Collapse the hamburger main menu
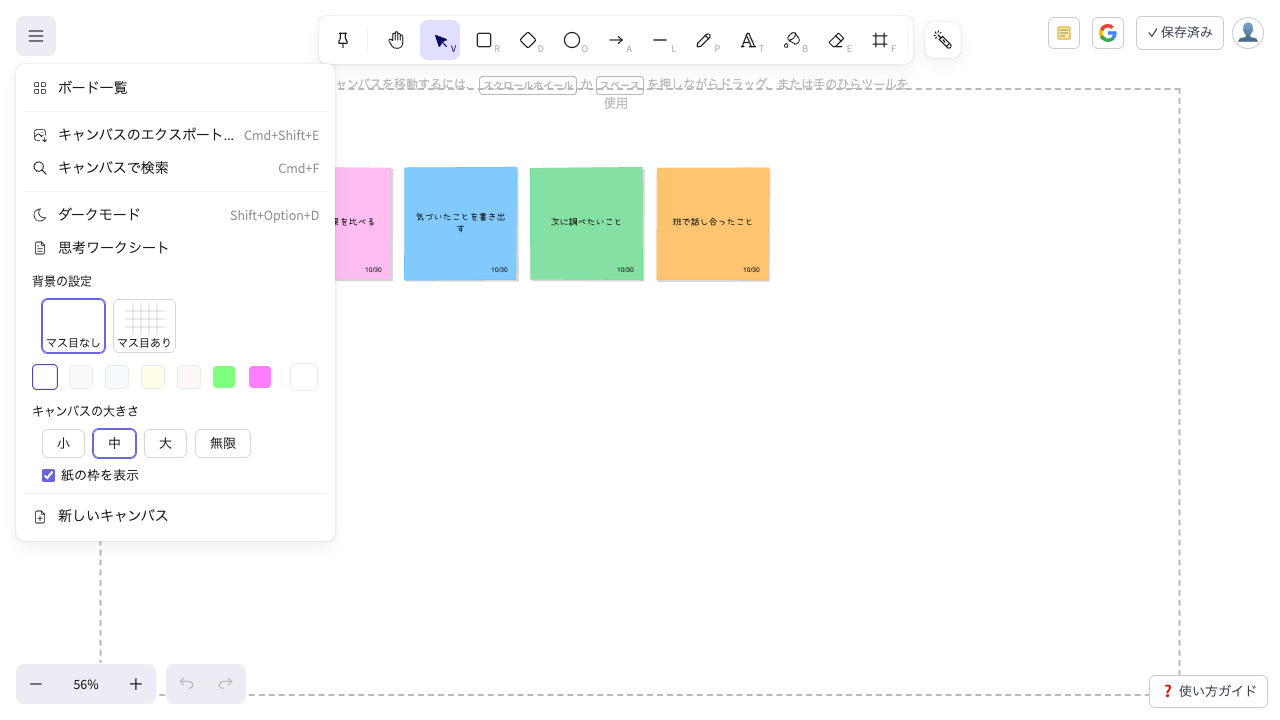 pyautogui.click(x=36, y=36)
